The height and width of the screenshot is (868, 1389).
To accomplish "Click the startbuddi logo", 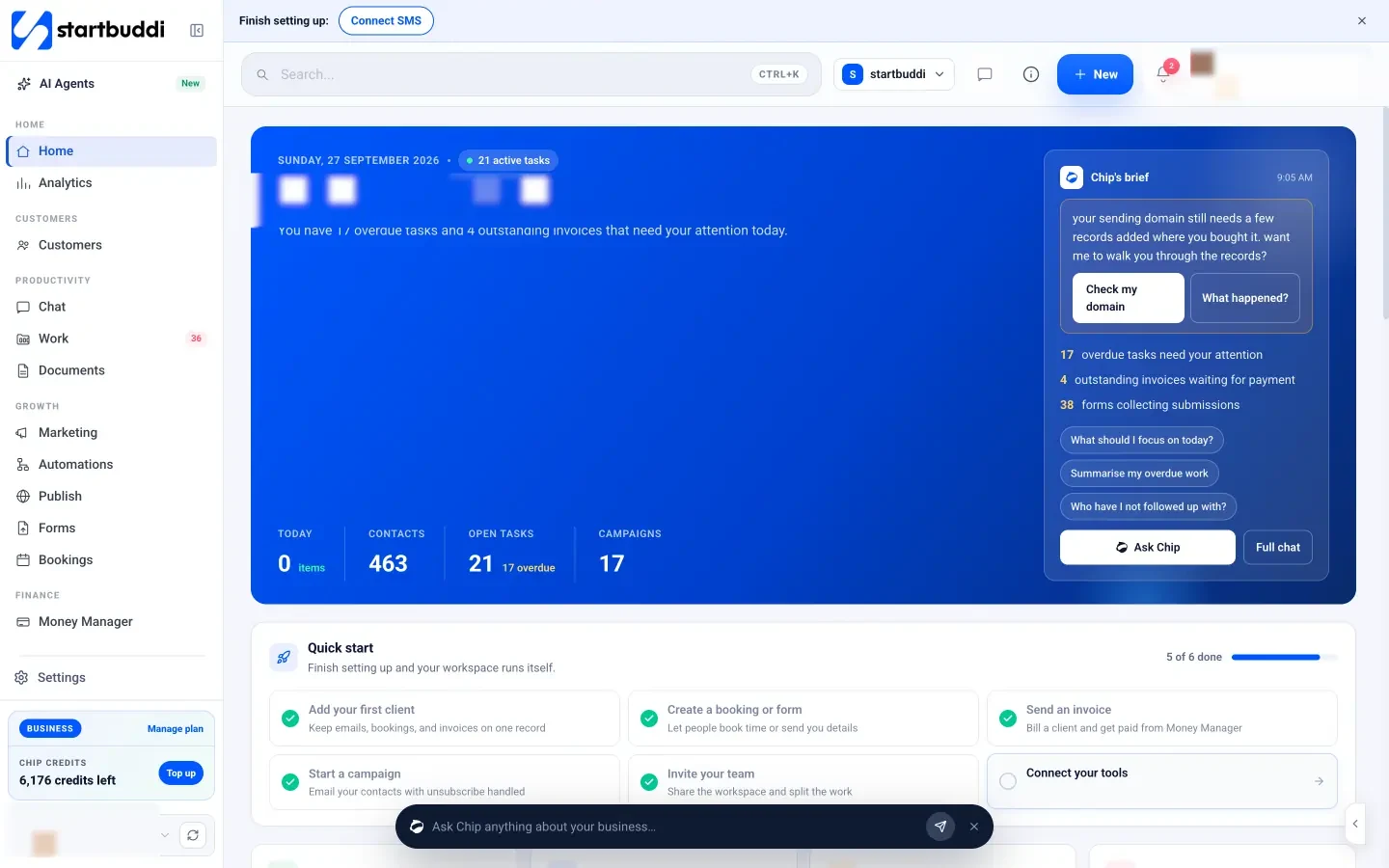I will click(x=88, y=30).
